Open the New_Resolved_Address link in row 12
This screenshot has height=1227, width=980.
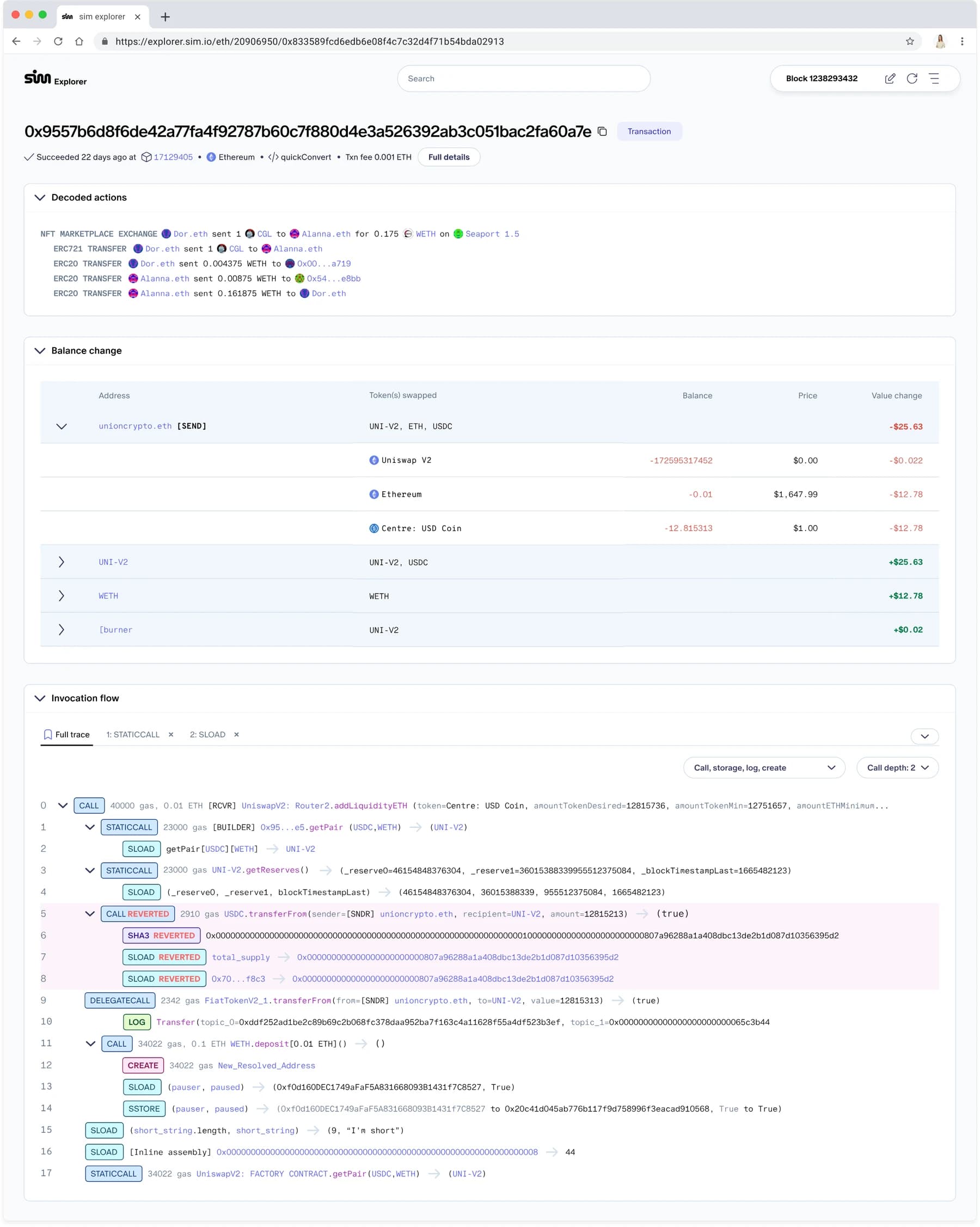[x=266, y=1066]
